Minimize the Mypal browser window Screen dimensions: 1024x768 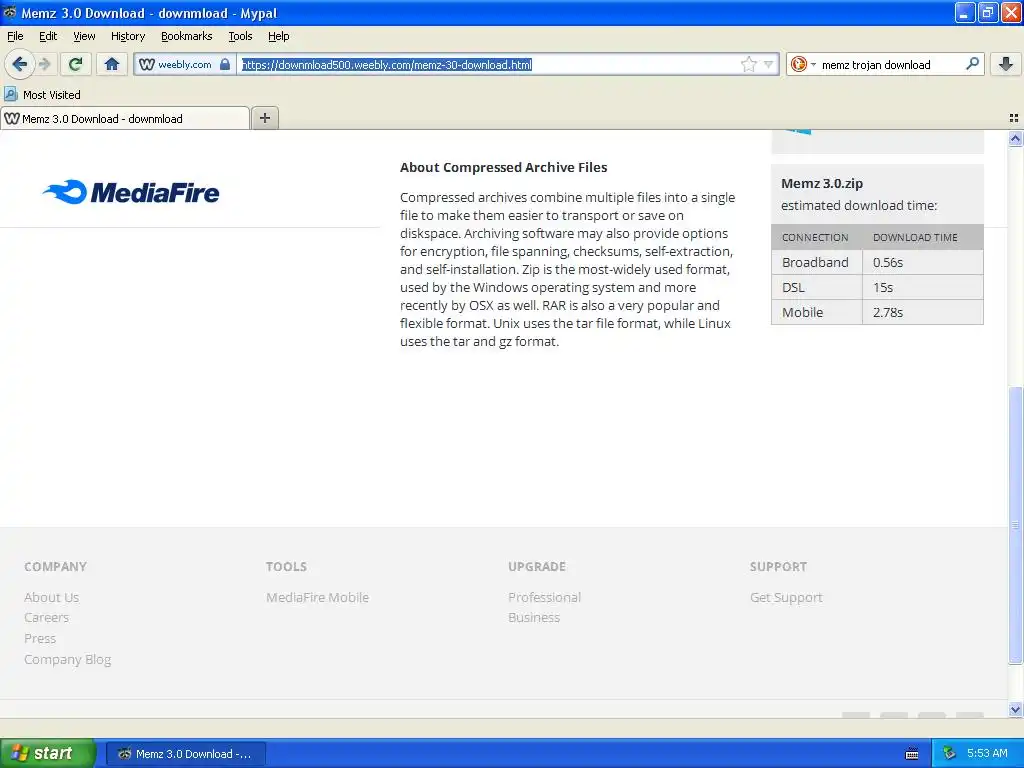coord(965,12)
